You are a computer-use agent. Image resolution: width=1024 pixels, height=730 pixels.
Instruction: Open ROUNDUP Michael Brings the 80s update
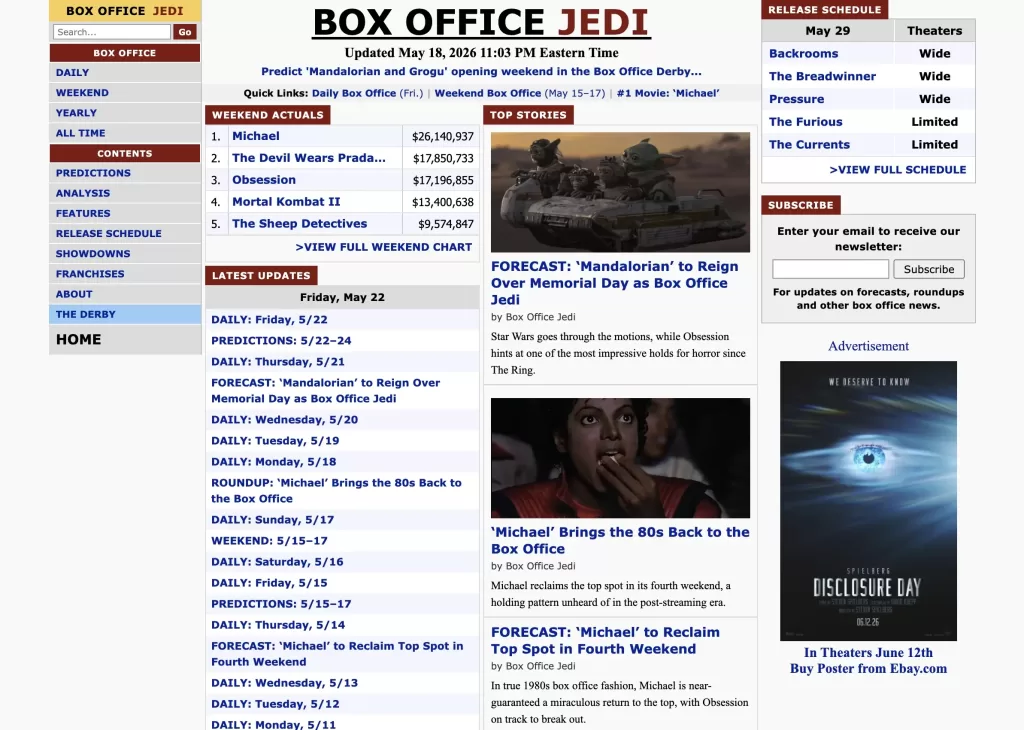pos(336,491)
